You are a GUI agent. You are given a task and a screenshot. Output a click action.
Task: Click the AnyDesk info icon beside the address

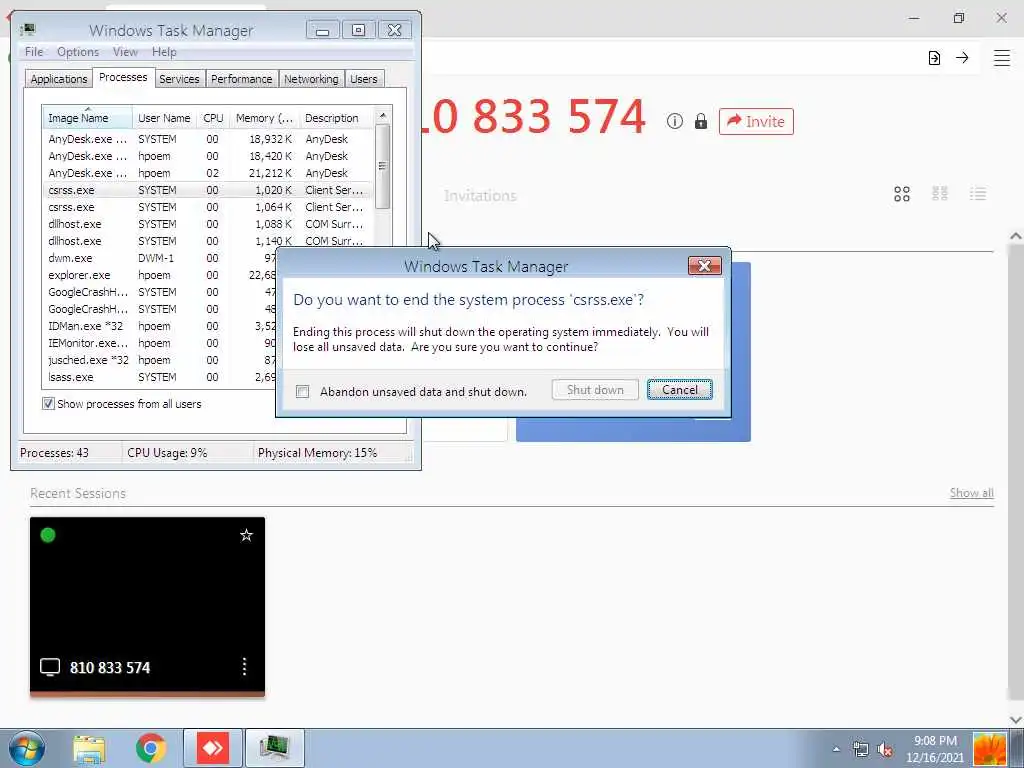[675, 121]
